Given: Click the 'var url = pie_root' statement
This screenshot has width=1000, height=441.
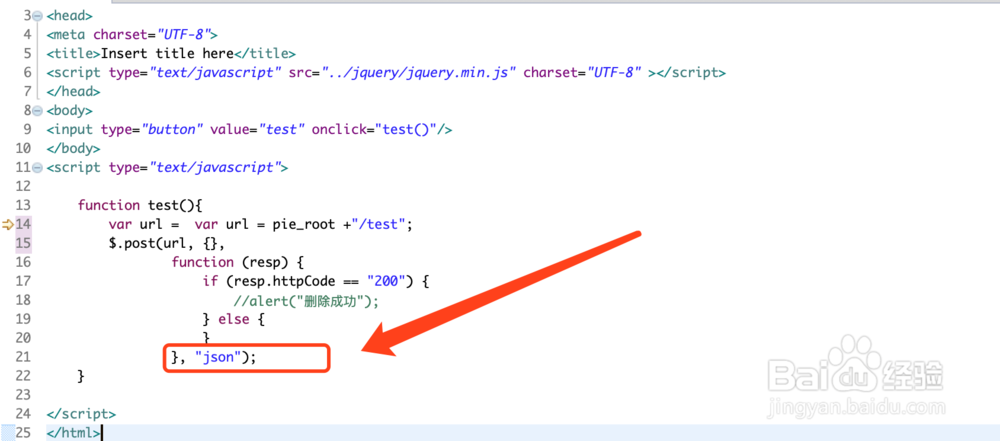Looking at the screenshot, I should [261, 225].
